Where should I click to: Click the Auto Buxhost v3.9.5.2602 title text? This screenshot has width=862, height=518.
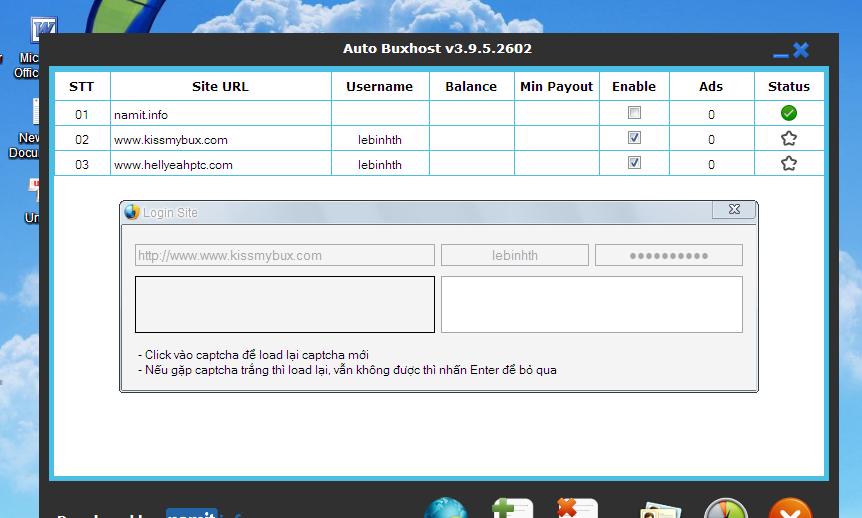click(x=438, y=48)
